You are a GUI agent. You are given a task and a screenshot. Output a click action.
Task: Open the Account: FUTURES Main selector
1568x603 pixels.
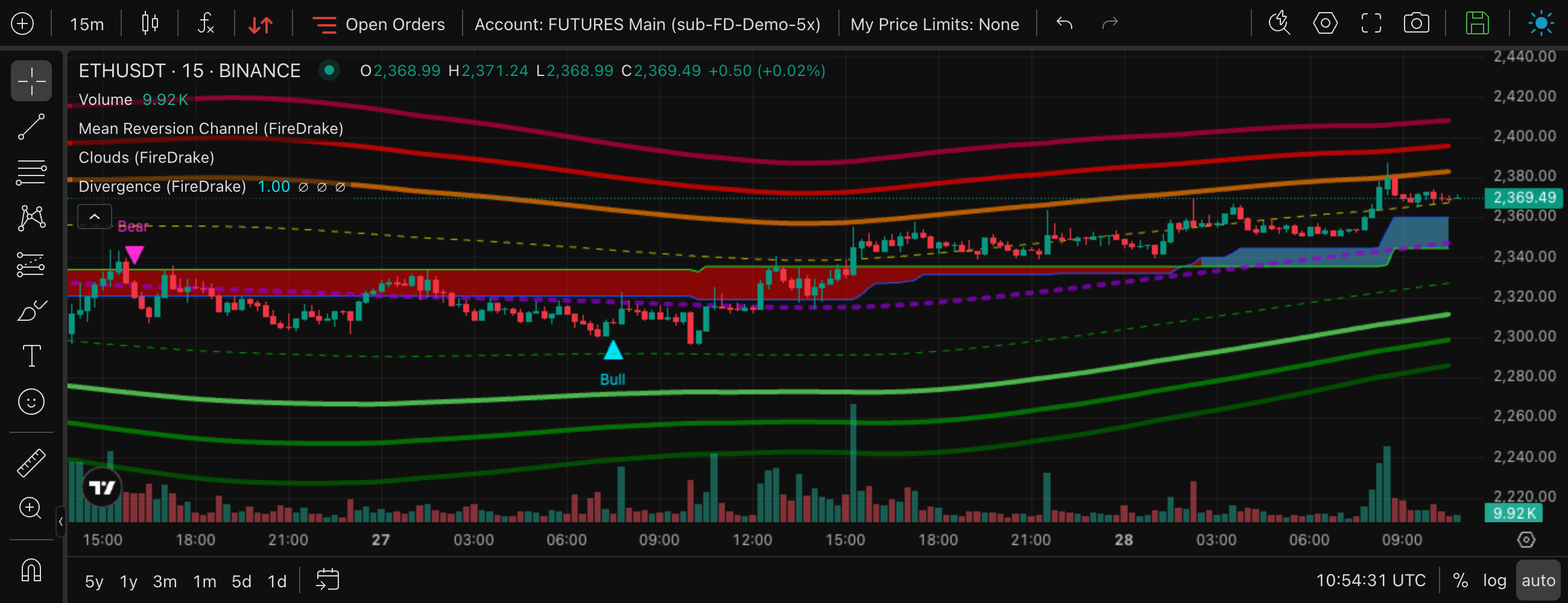648,24
